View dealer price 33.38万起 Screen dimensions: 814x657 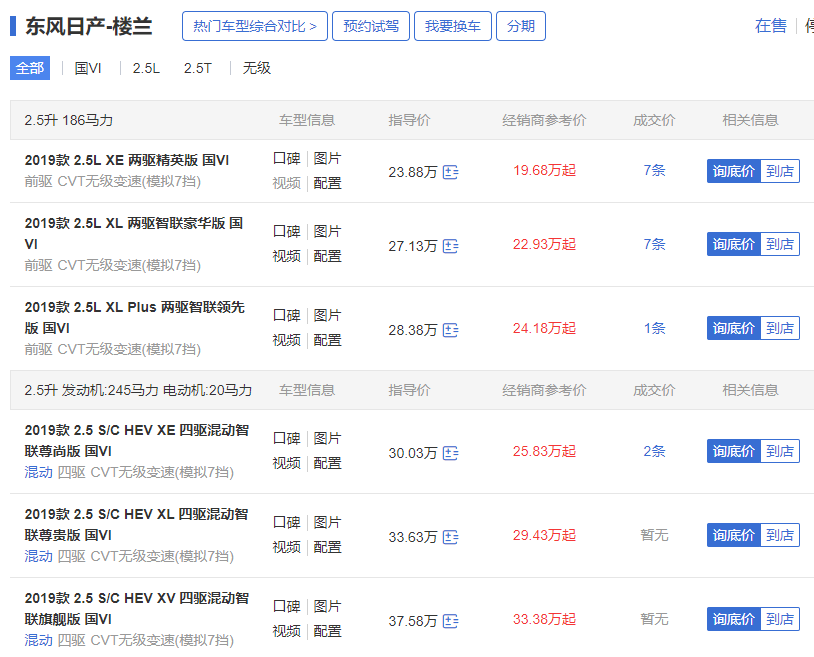tap(545, 619)
